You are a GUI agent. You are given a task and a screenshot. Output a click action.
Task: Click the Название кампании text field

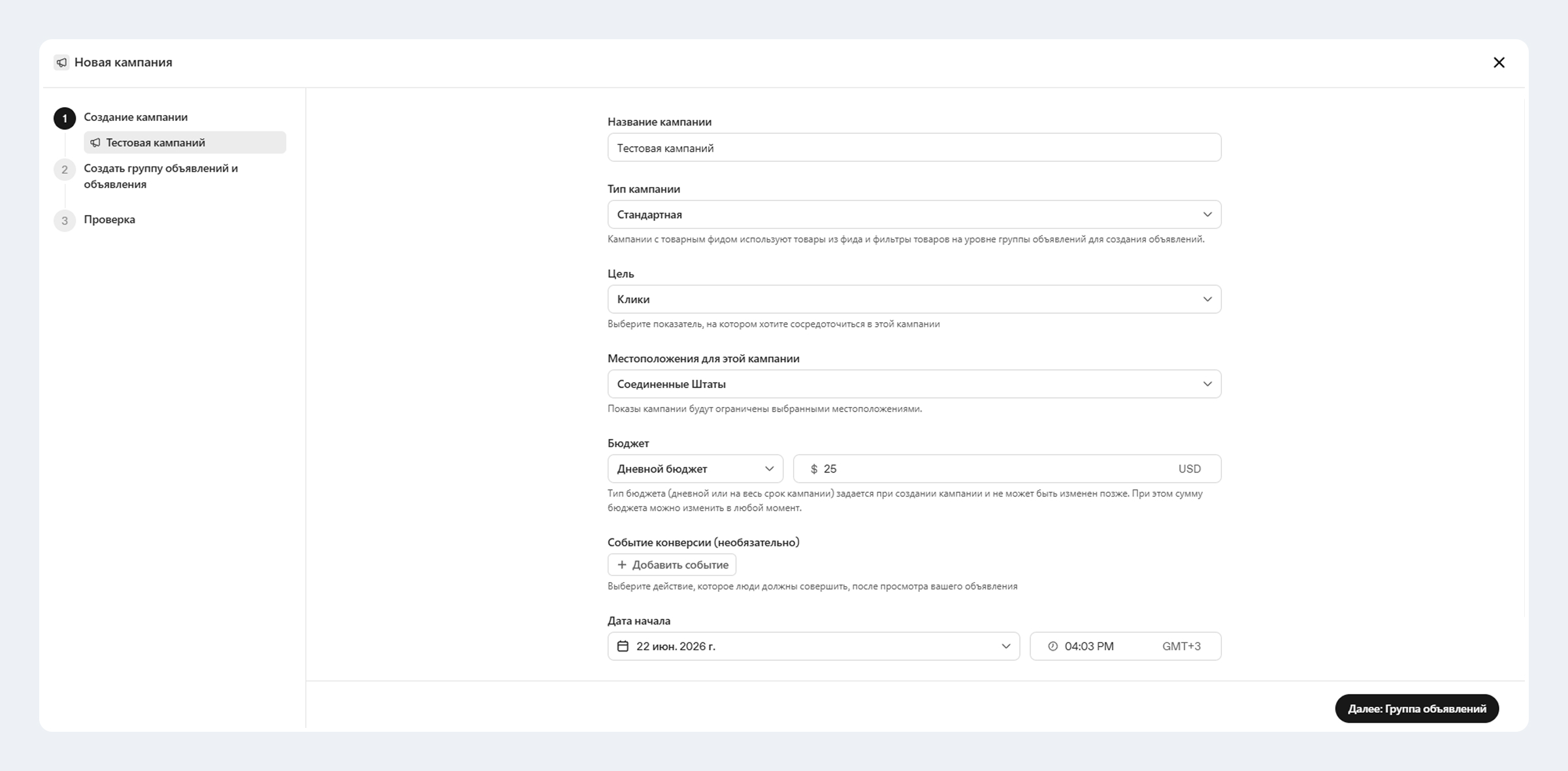tap(914, 148)
